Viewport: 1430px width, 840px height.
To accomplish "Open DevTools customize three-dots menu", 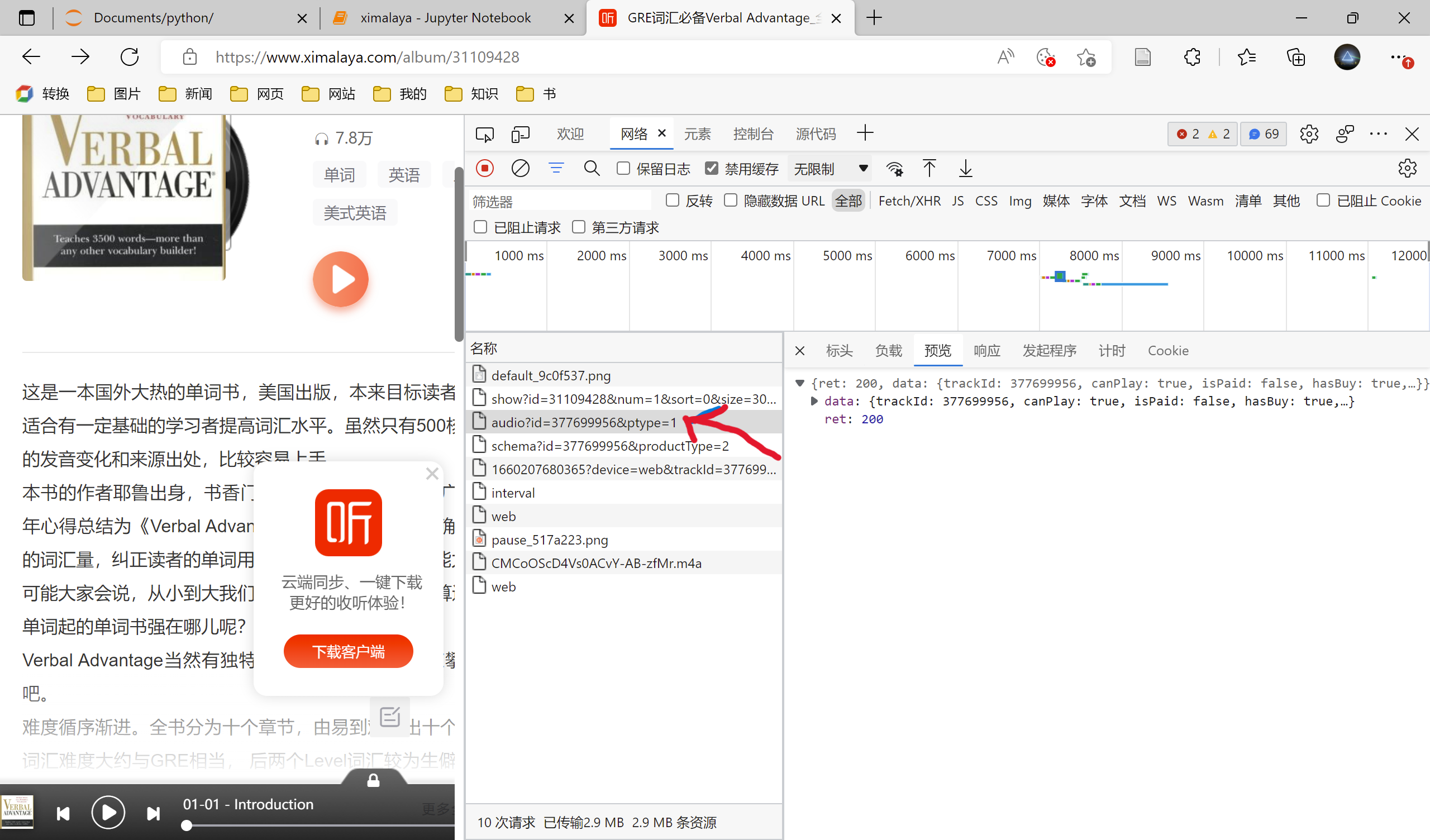I will [1379, 135].
